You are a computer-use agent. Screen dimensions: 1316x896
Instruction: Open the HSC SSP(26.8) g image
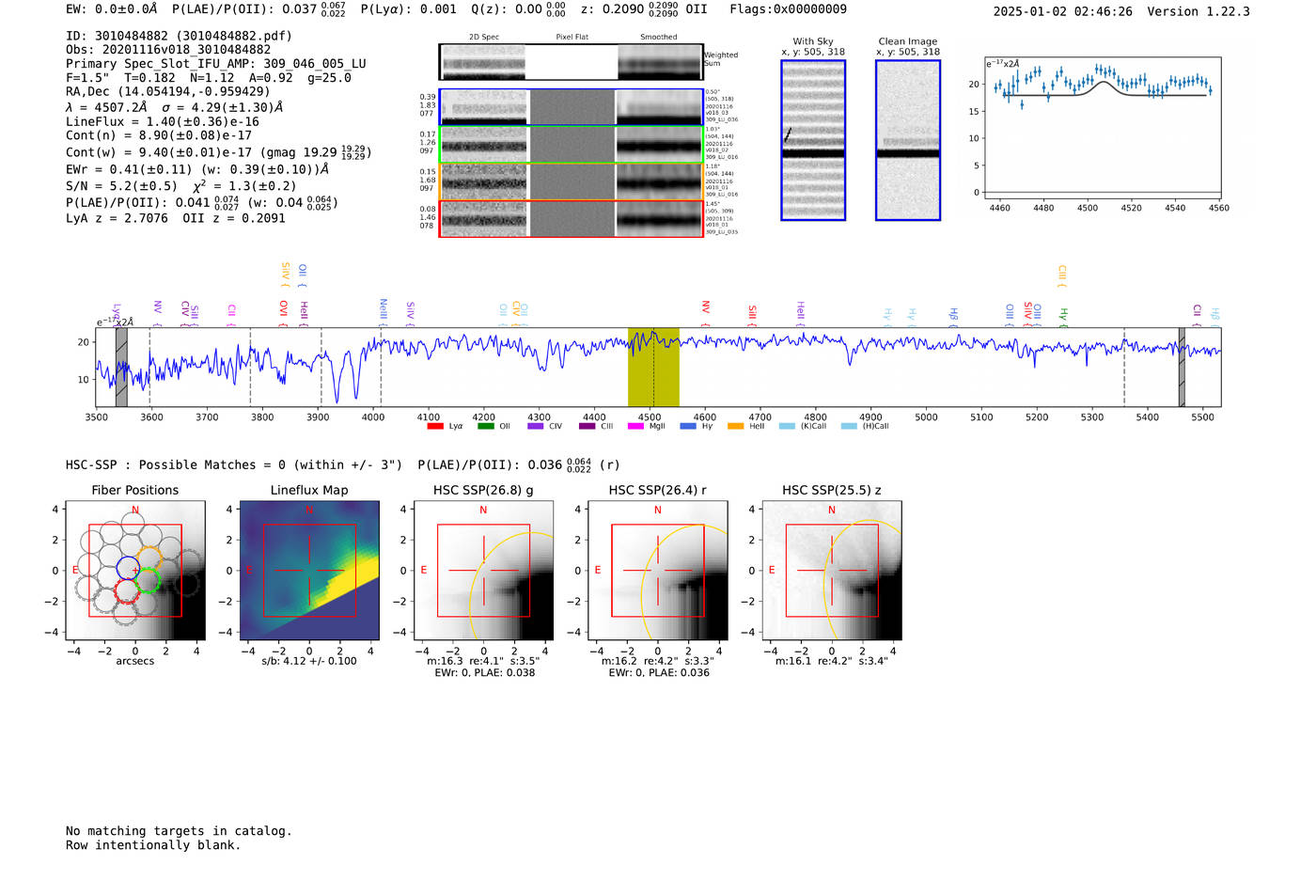point(483,571)
